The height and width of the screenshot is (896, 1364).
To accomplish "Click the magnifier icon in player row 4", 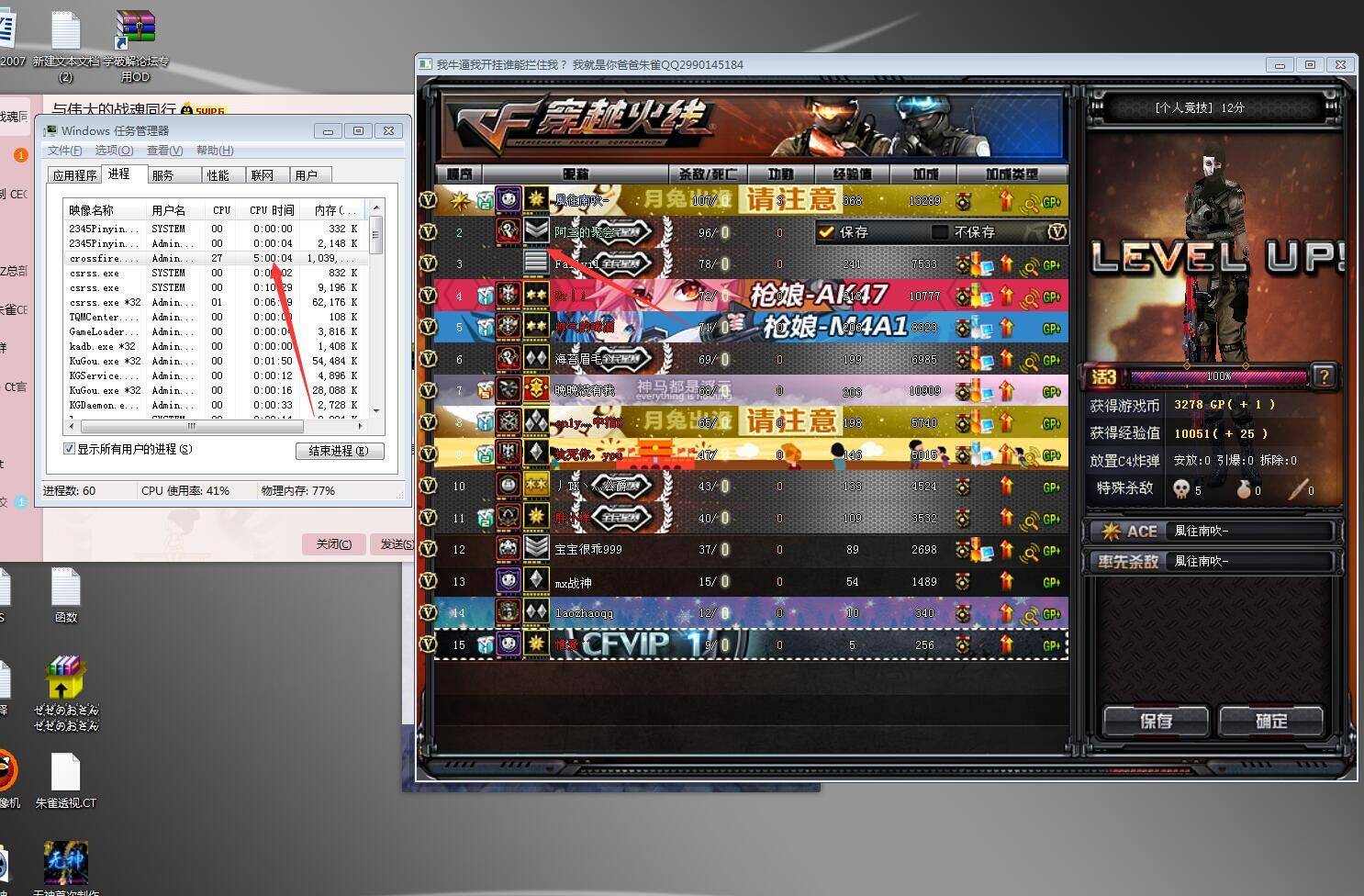I will 1031,297.
